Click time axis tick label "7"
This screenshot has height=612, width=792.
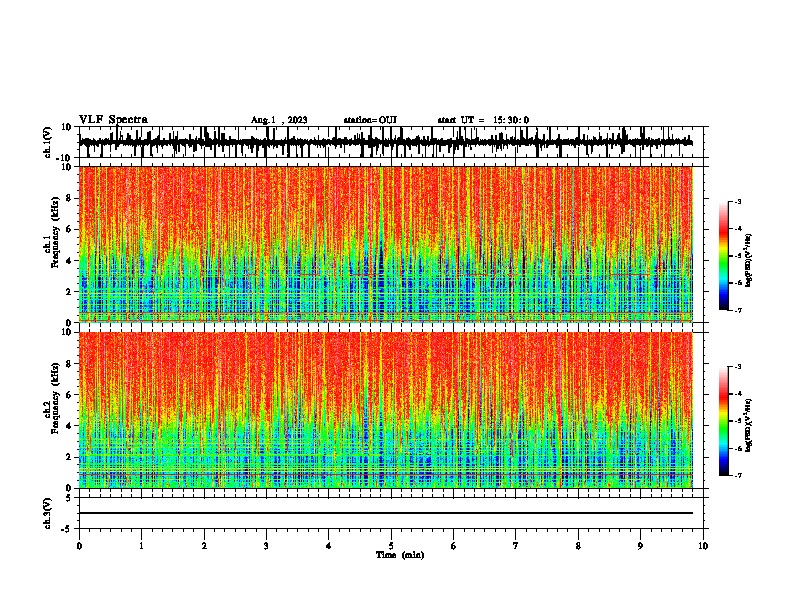[x=516, y=546]
